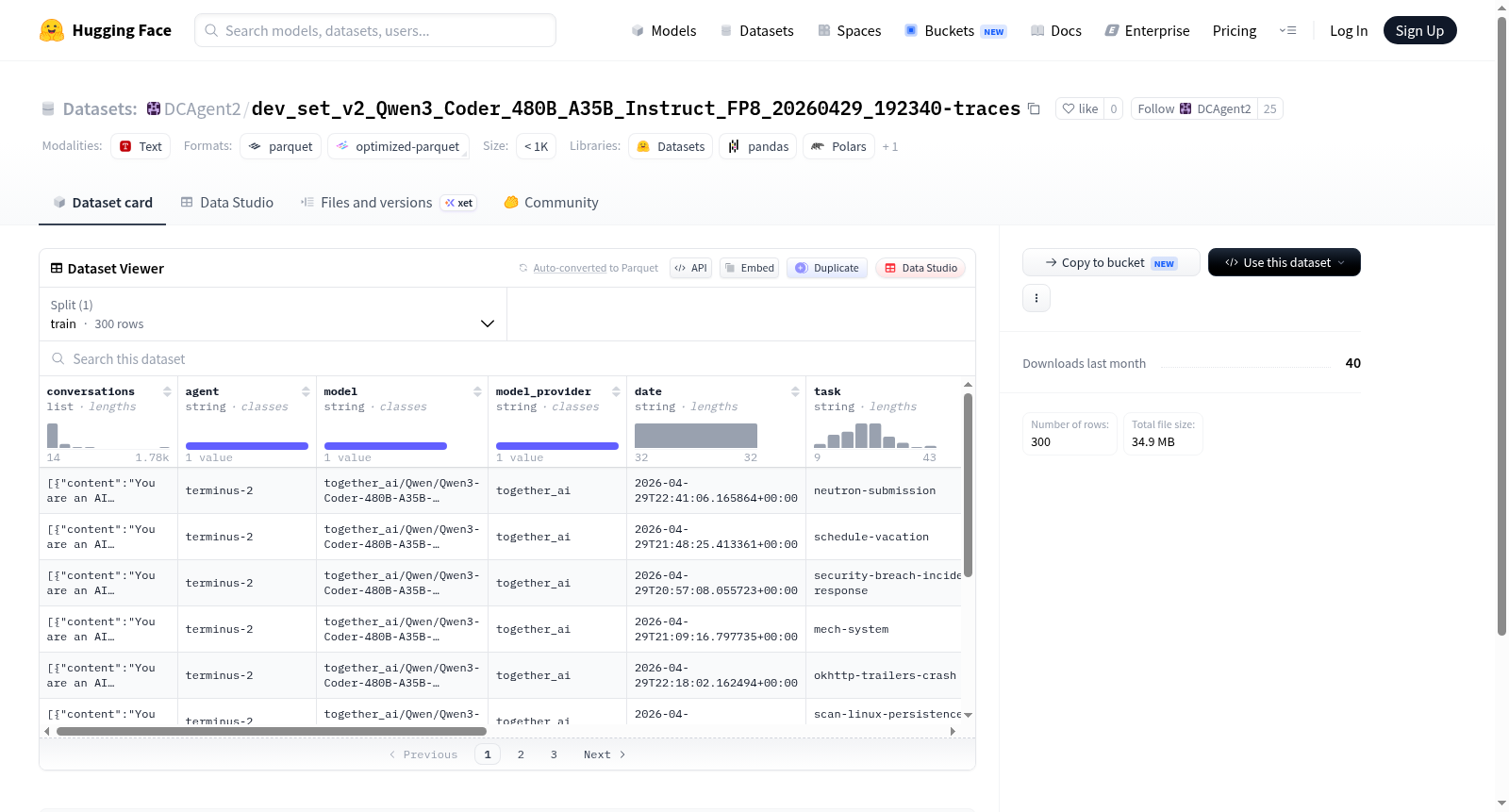Click the Duplicate button
Viewport: 1509px width, 812px height.
point(827,268)
